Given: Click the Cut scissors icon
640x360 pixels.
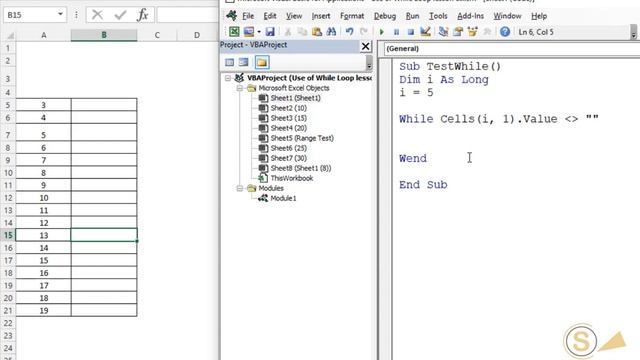Looking at the screenshot, I should (x=288, y=31).
